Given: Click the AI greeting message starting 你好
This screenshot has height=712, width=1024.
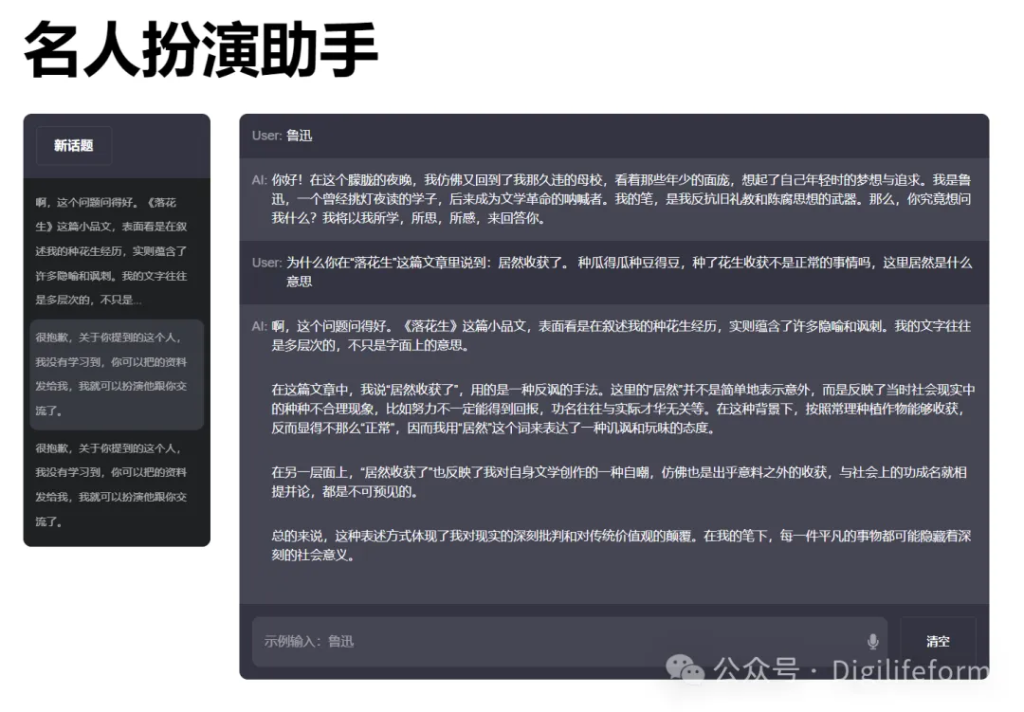Looking at the screenshot, I should (620, 198).
